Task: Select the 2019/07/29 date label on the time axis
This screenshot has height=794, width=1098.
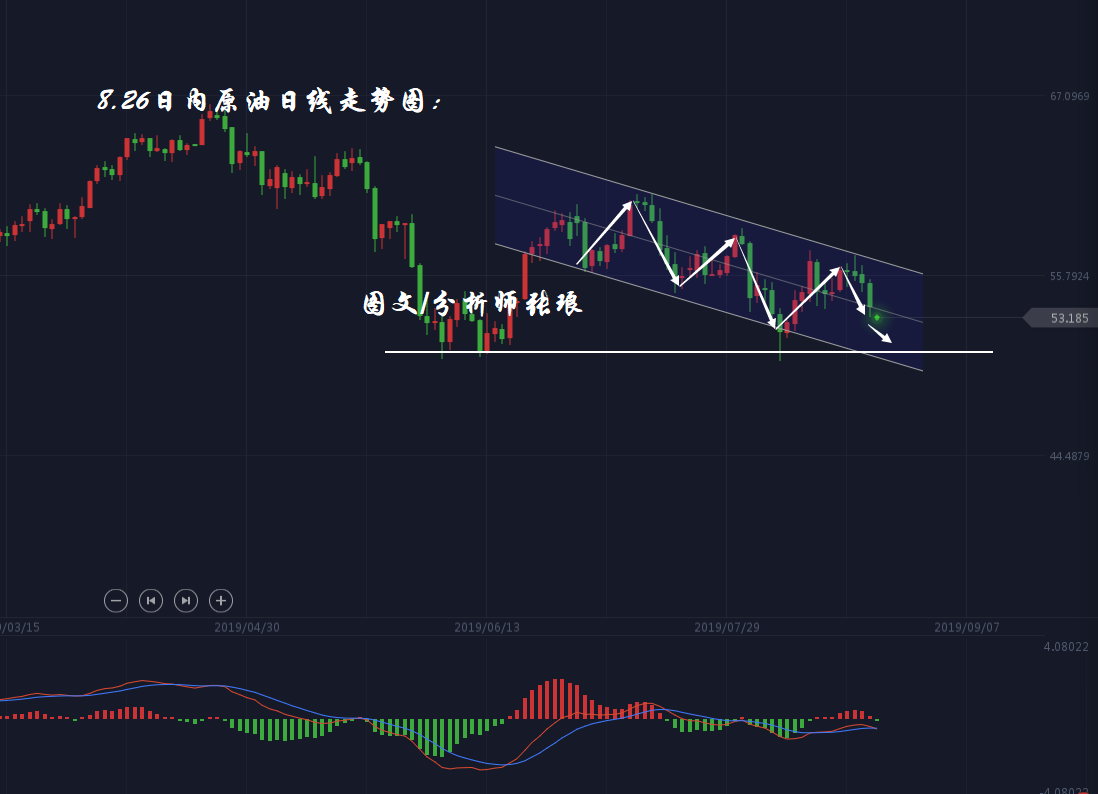Action: pyautogui.click(x=726, y=627)
